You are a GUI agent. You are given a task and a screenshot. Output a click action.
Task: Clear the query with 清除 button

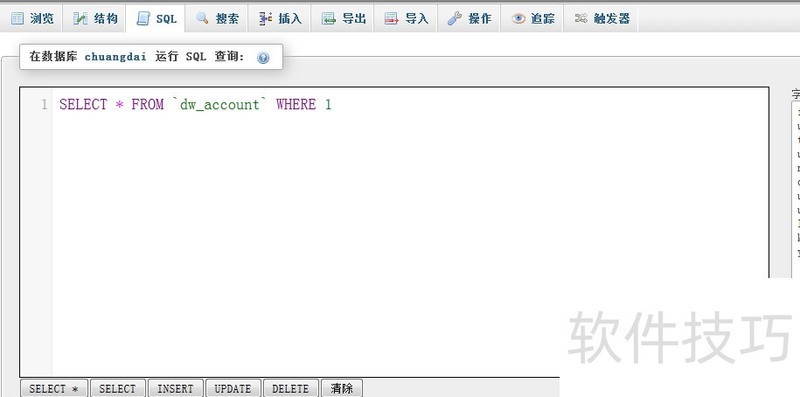coord(341,389)
